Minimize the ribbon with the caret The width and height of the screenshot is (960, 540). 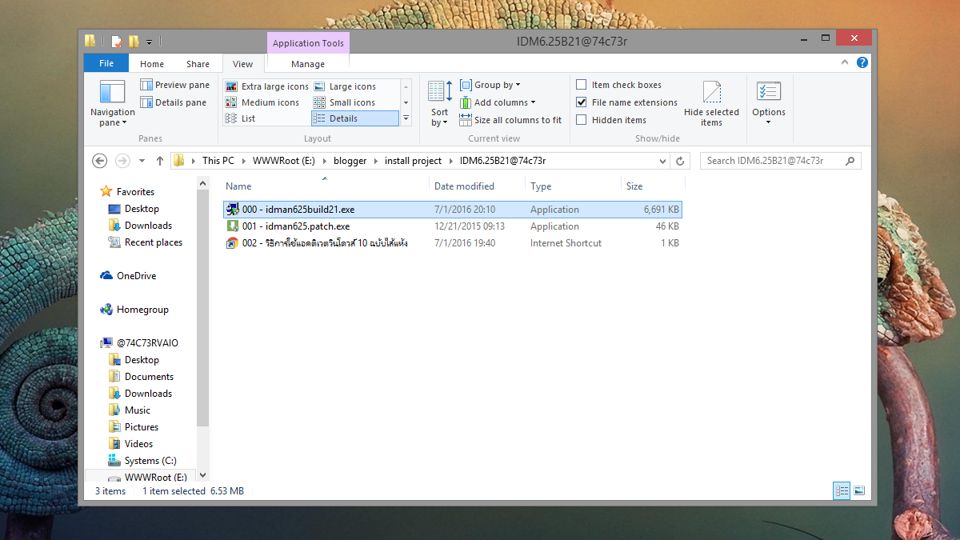click(845, 62)
